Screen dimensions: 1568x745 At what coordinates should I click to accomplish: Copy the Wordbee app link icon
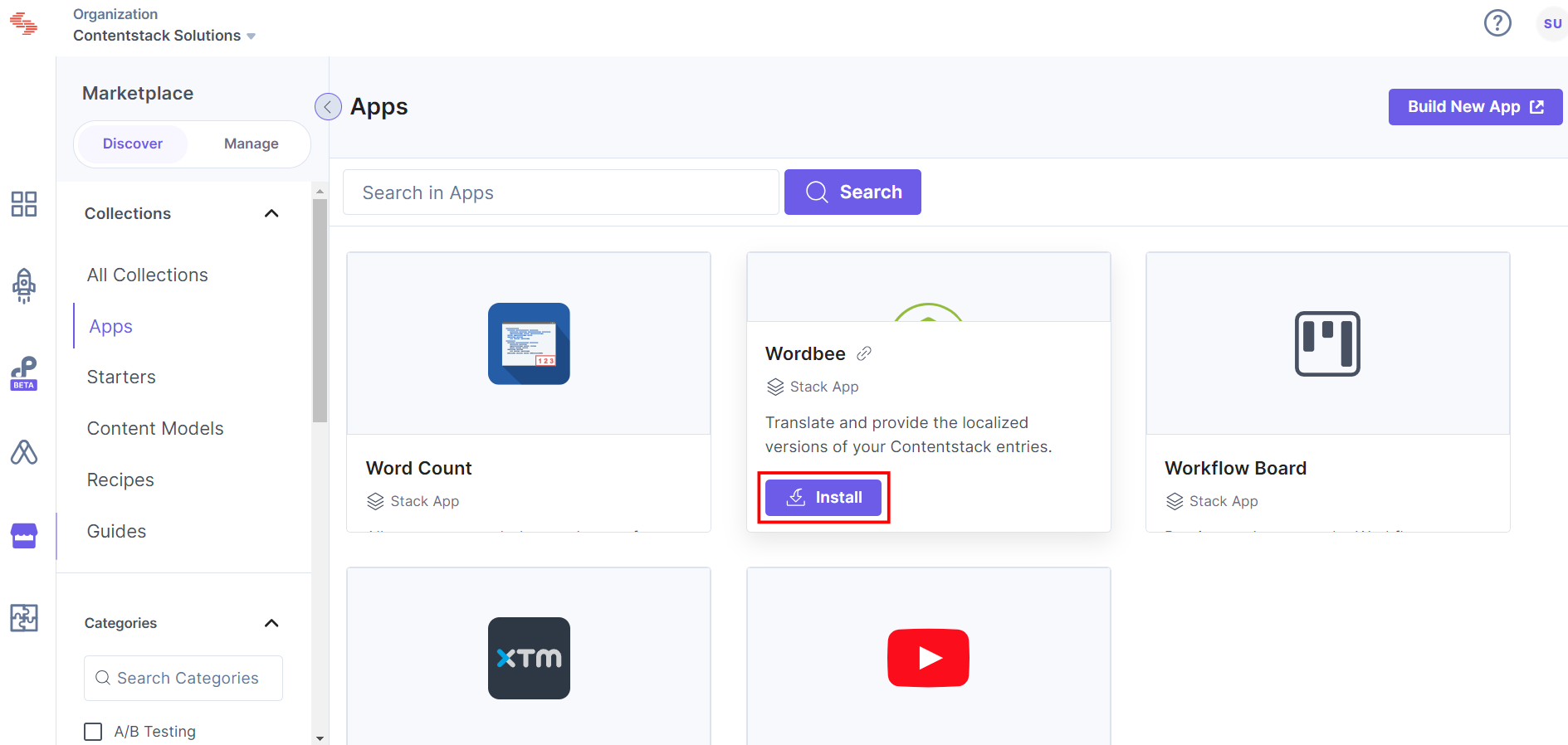point(864,353)
